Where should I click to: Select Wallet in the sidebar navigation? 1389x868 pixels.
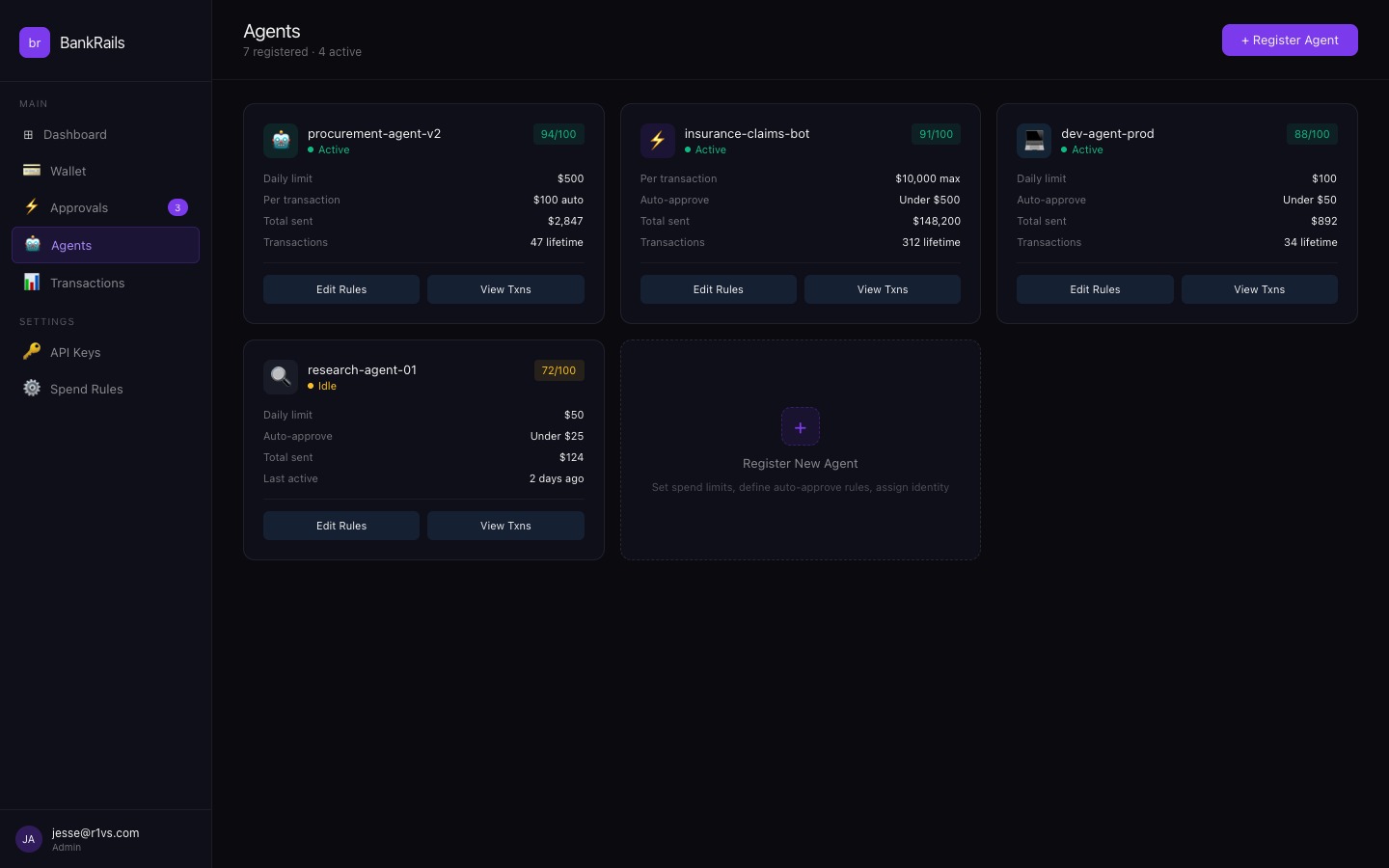pyautogui.click(x=68, y=171)
